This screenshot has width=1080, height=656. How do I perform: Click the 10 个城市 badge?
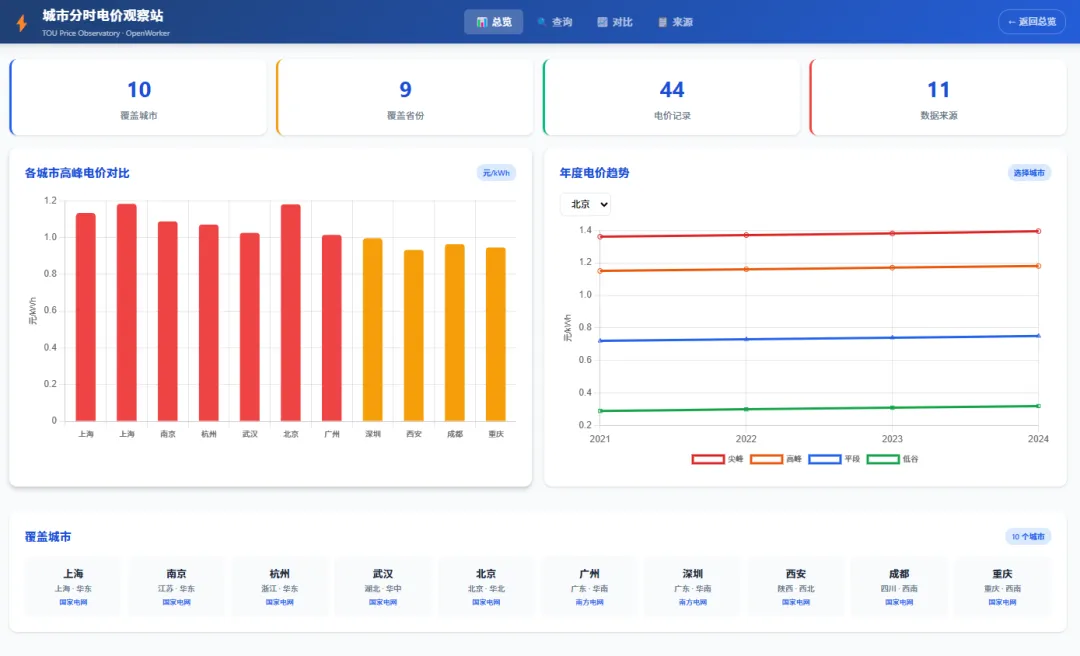1028,537
